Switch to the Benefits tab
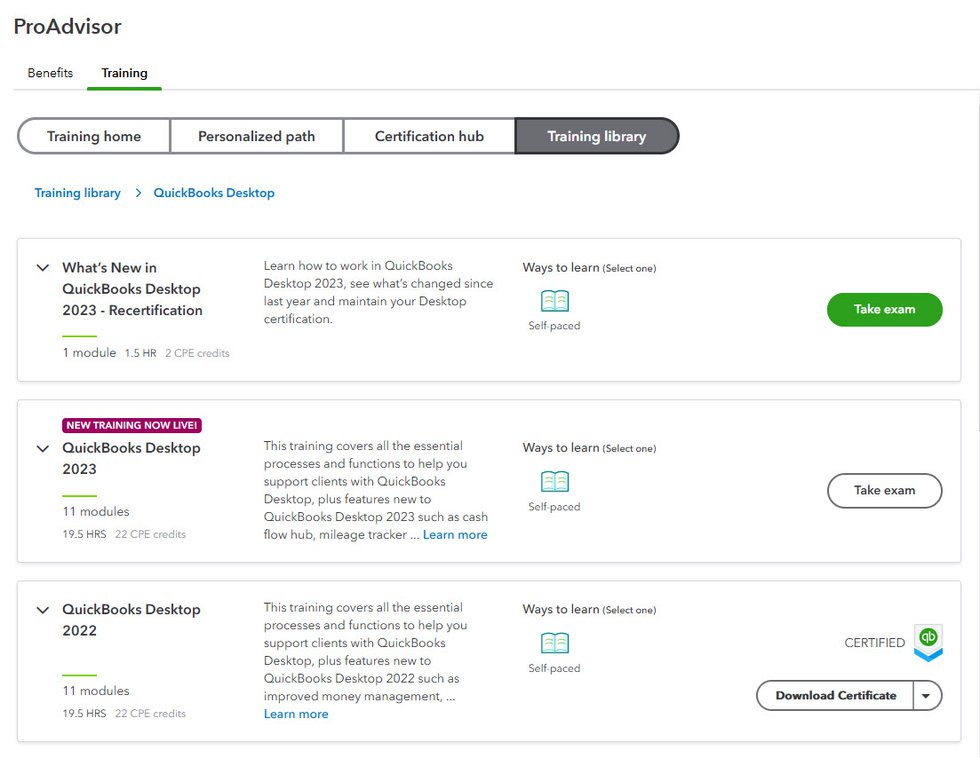980x758 pixels. [x=50, y=73]
